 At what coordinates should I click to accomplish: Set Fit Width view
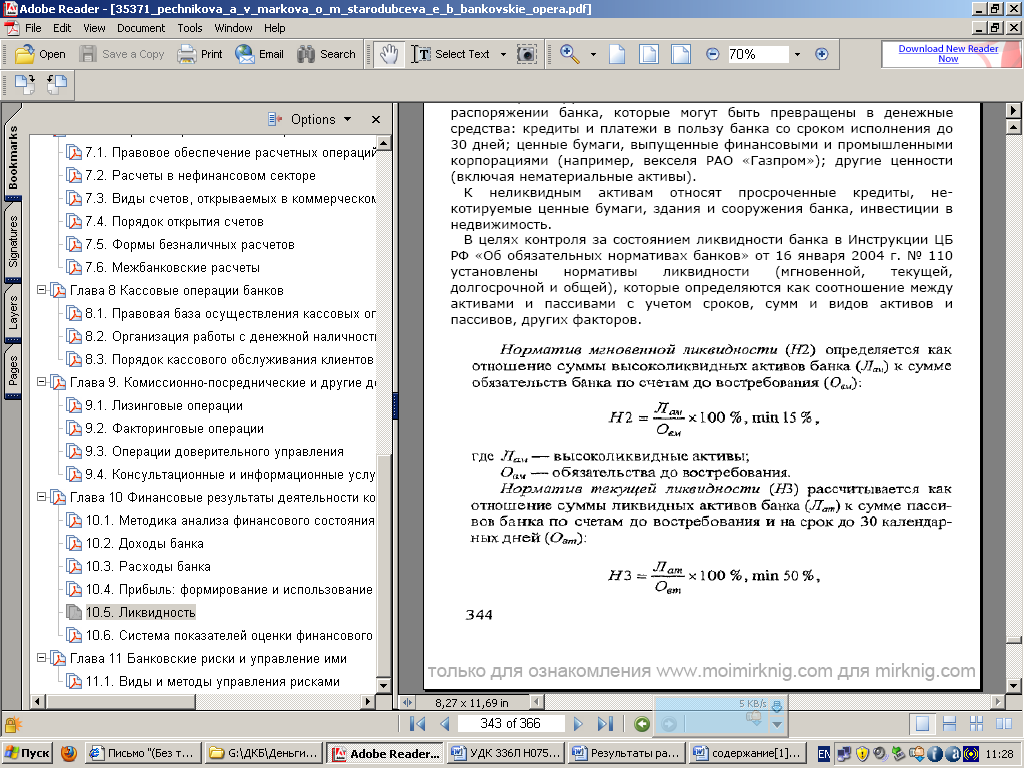(x=680, y=54)
